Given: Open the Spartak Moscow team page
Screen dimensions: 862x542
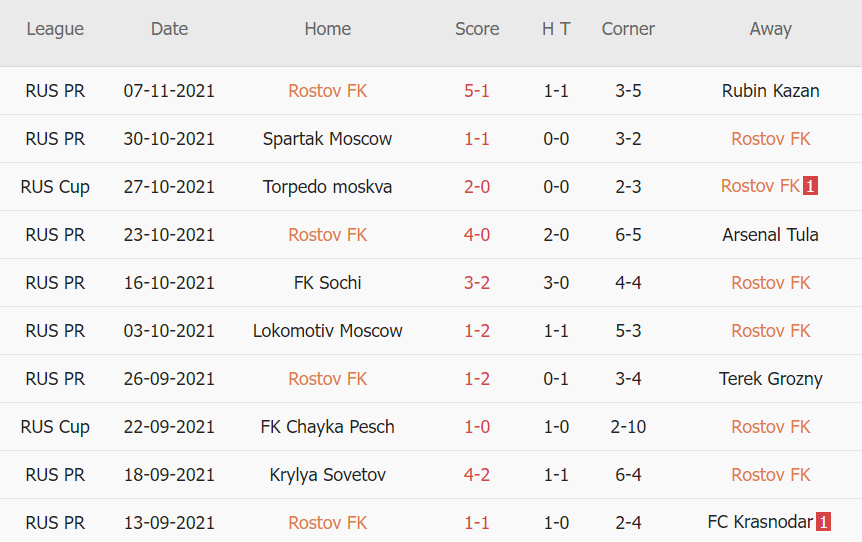Looking at the screenshot, I should (x=327, y=139).
